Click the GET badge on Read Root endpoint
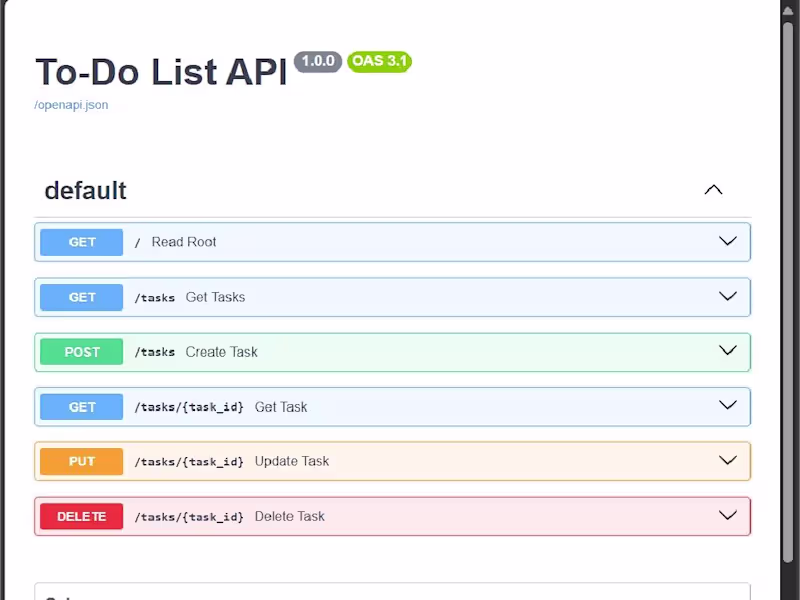Image resolution: width=800 pixels, height=600 pixels. 80,241
